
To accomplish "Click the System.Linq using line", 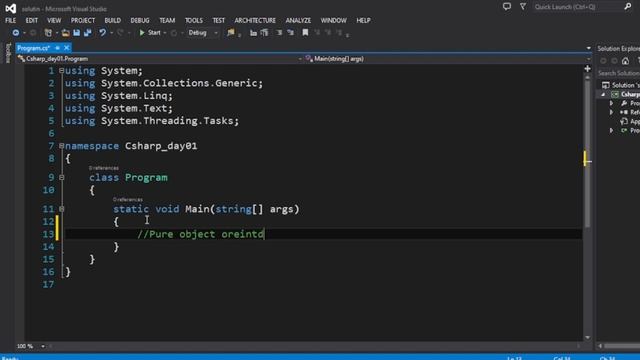I will click(x=119, y=96).
